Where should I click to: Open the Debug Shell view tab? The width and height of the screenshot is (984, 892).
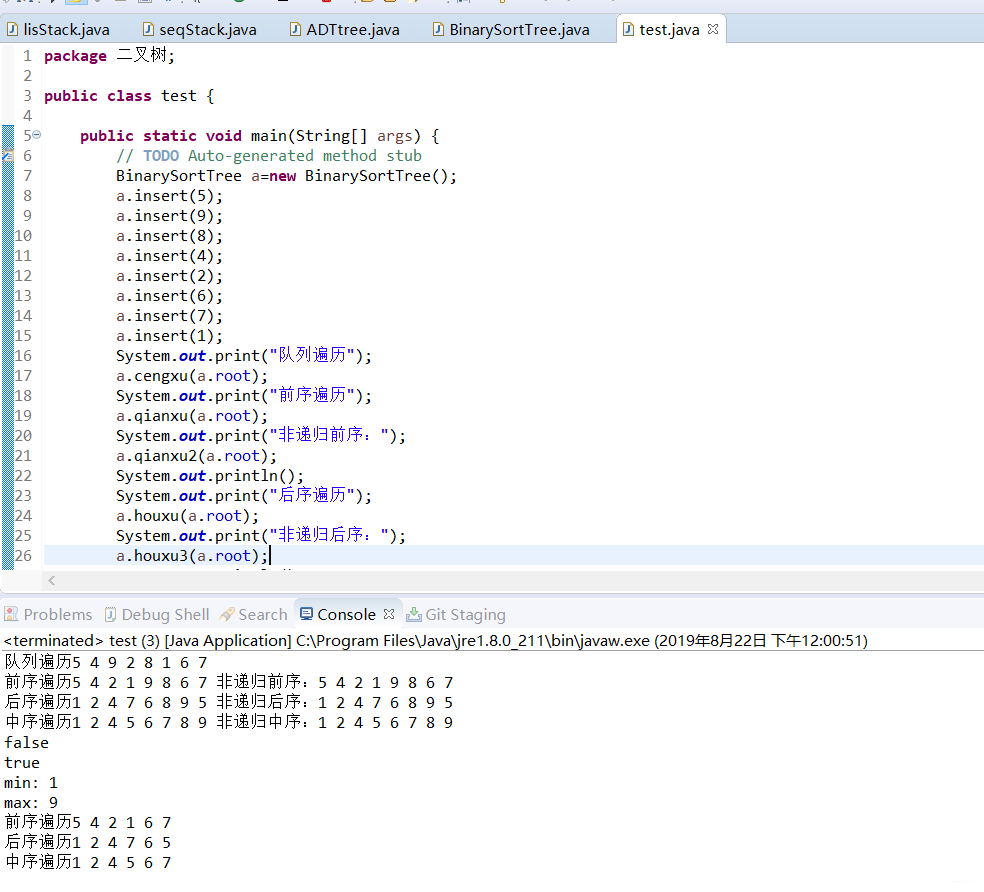157,615
